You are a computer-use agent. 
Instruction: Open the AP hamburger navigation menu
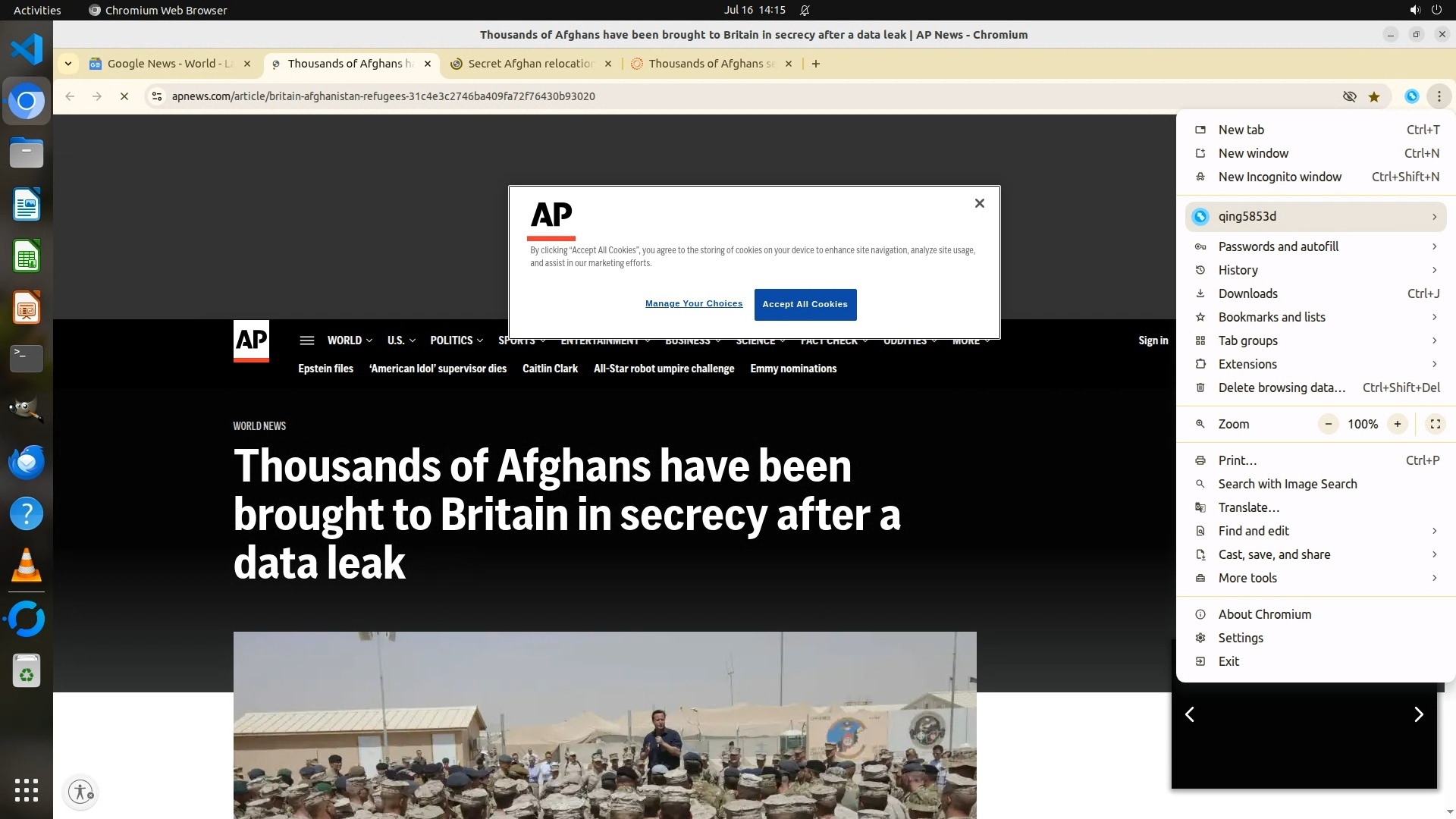pos(307,340)
